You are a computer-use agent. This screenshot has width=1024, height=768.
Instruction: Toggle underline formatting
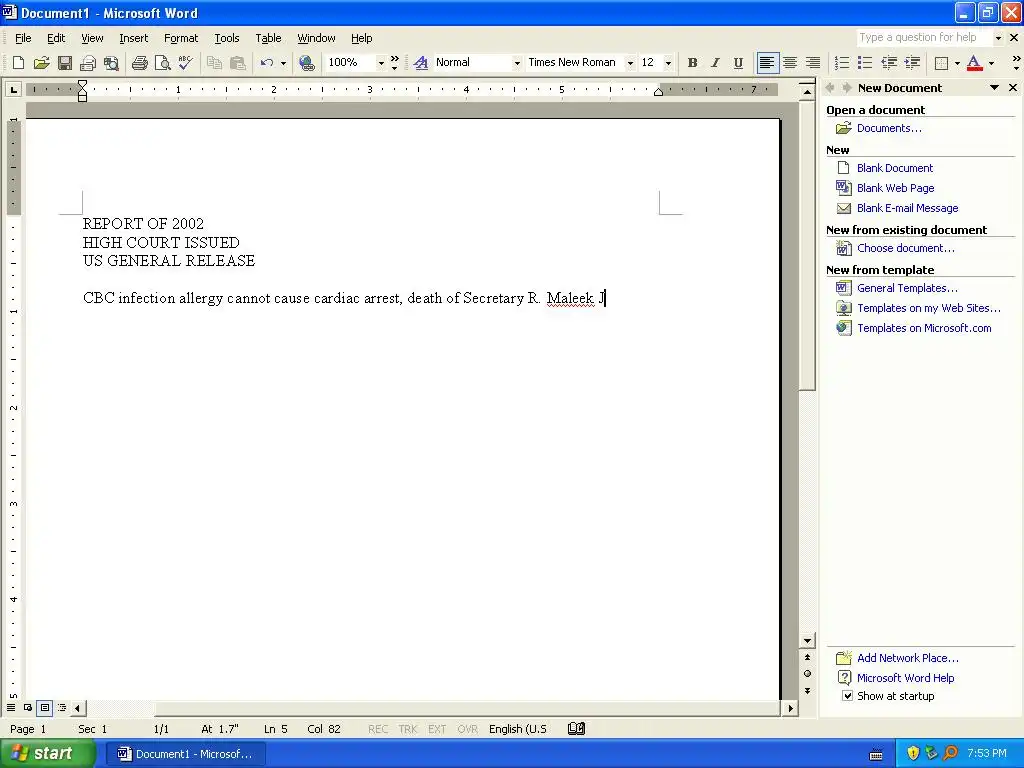point(738,63)
